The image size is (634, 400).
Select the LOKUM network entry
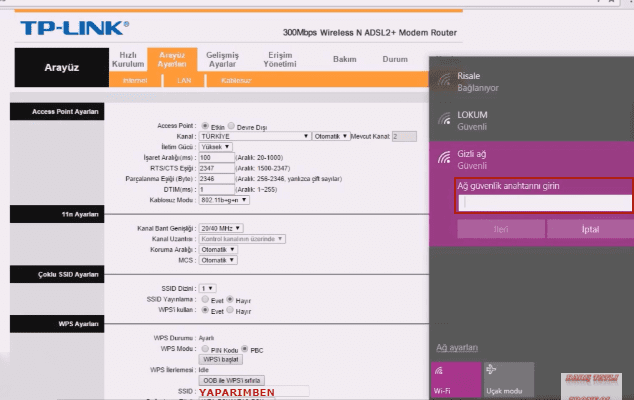[531, 121]
